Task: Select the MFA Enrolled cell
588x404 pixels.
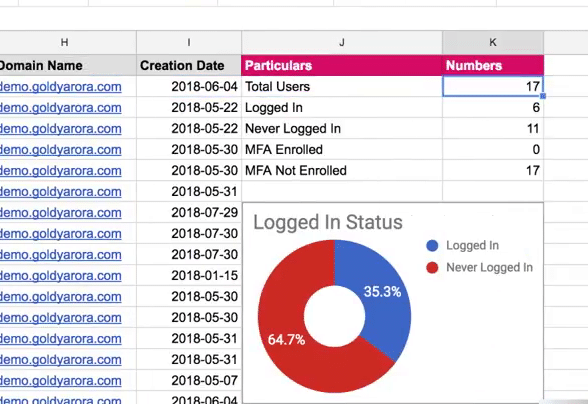Action: (342, 150)
